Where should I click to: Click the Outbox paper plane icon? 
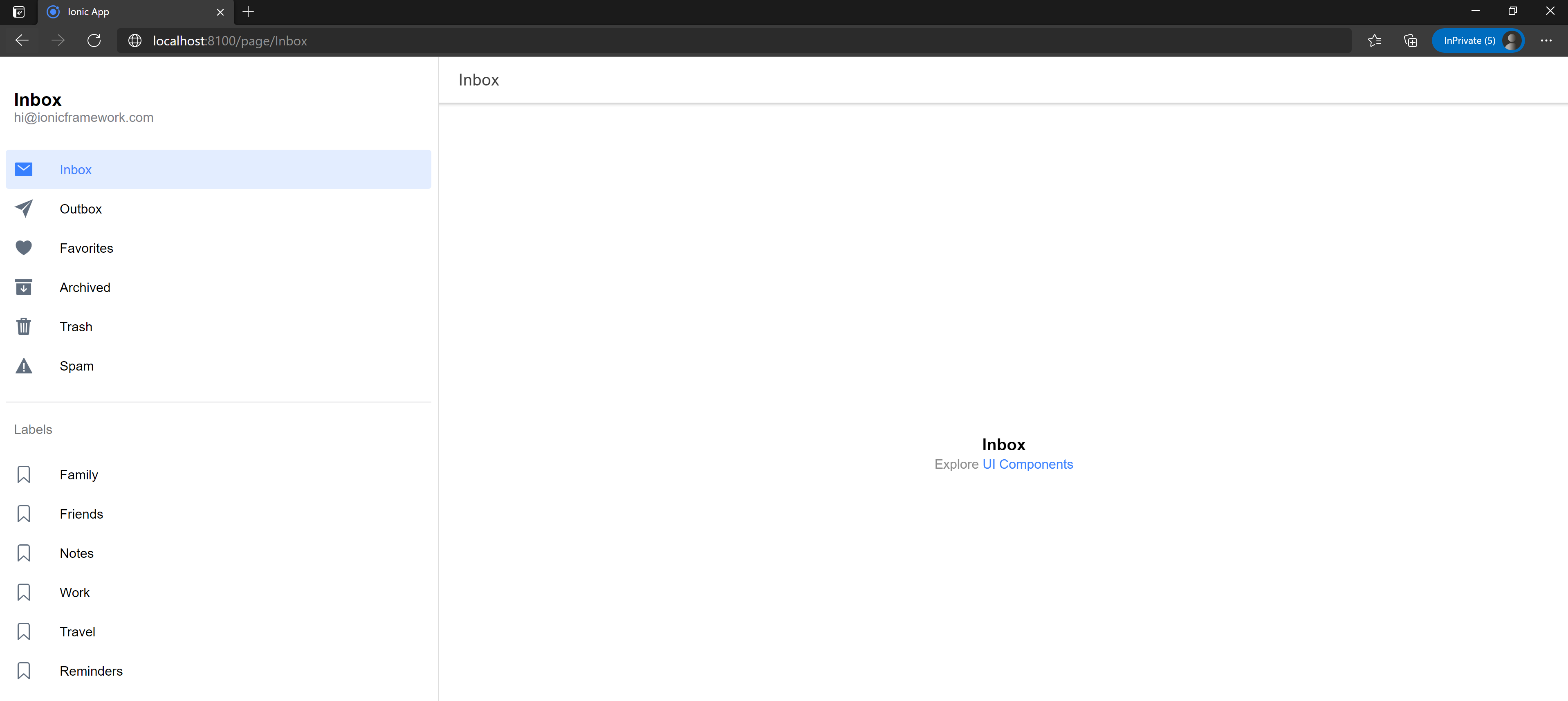tap(24, 208)
